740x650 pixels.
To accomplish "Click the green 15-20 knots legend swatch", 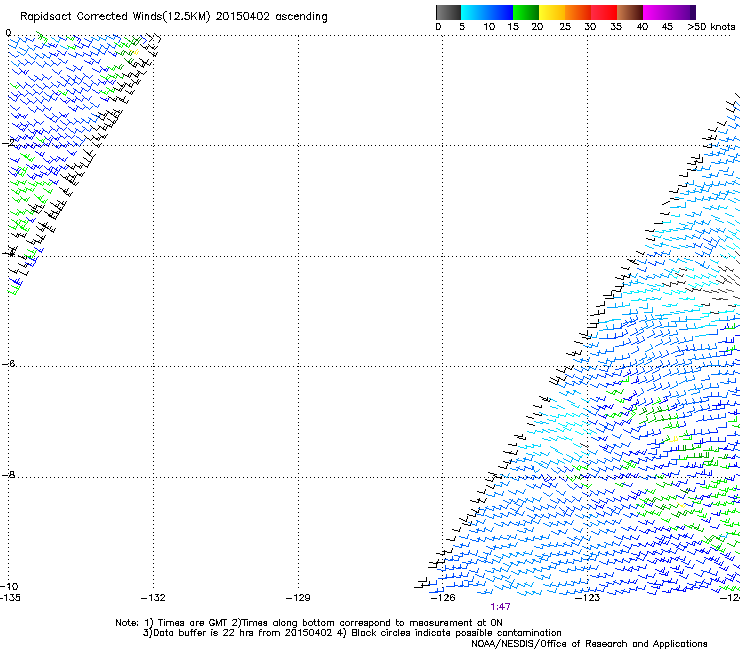I will pyautogui.click(x=525, y=12).
